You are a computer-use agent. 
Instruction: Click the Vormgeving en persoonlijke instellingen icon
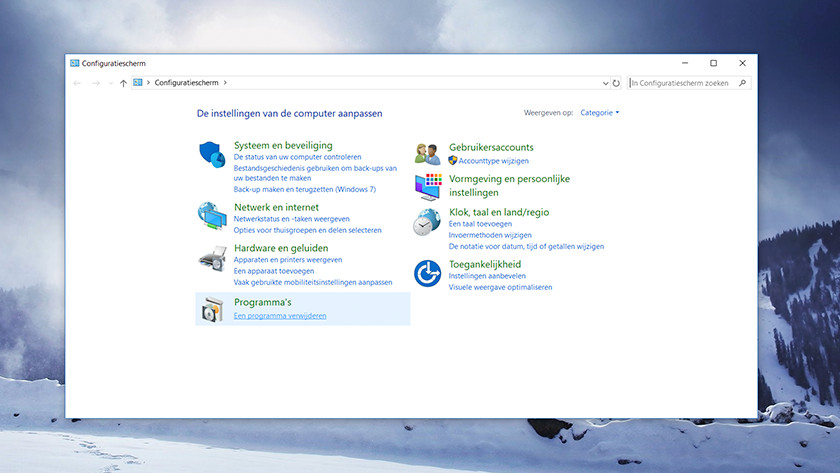(427, 186)
